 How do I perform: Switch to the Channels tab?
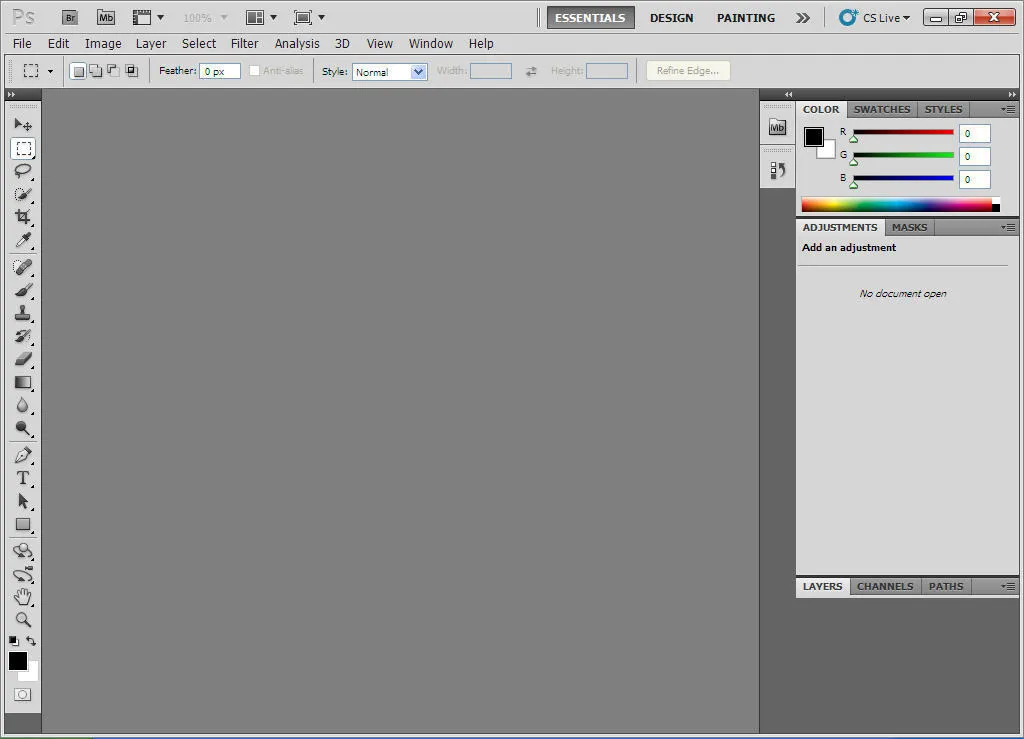tap(885, 586)
